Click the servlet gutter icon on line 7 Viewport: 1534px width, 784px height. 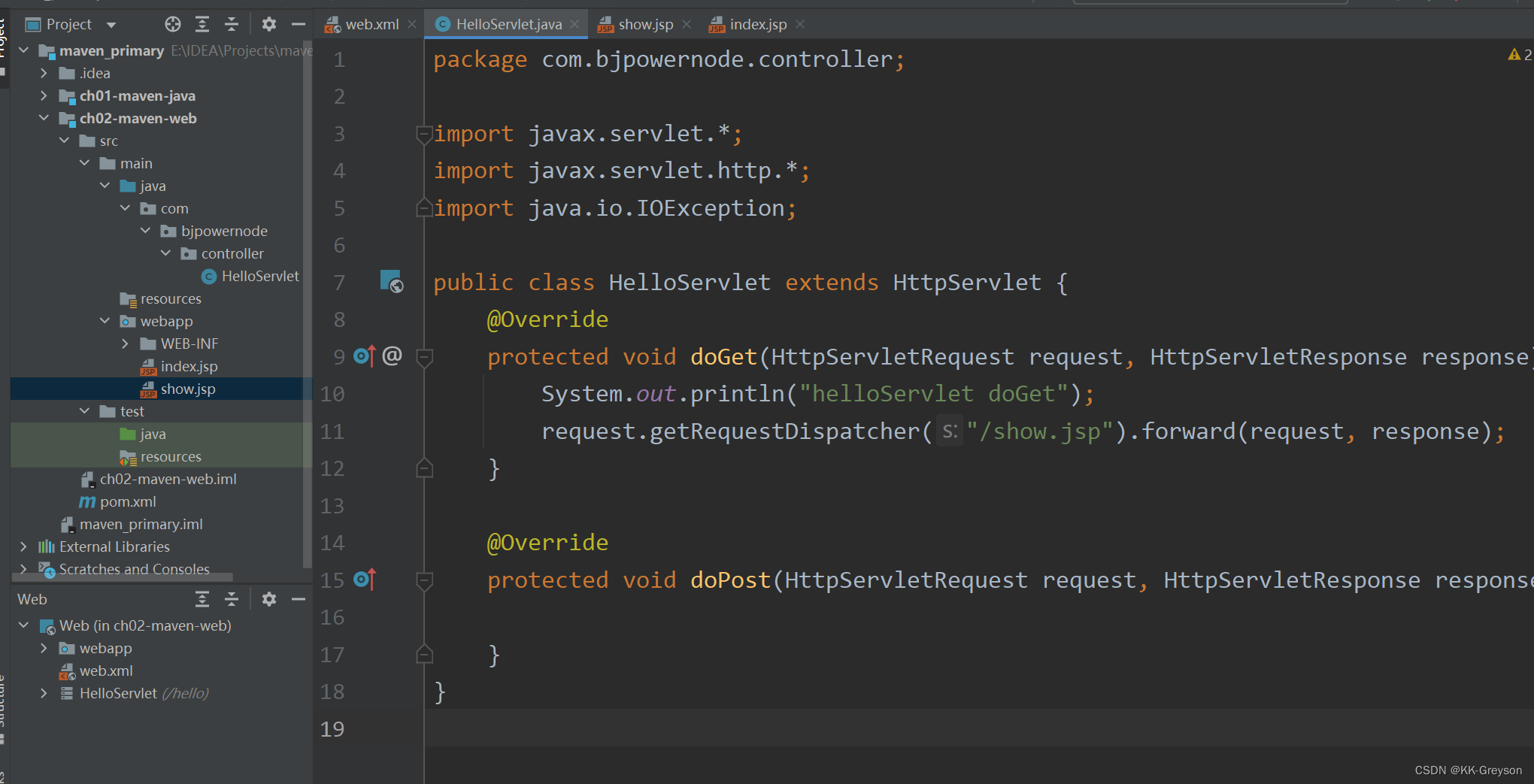coord(392,282)
